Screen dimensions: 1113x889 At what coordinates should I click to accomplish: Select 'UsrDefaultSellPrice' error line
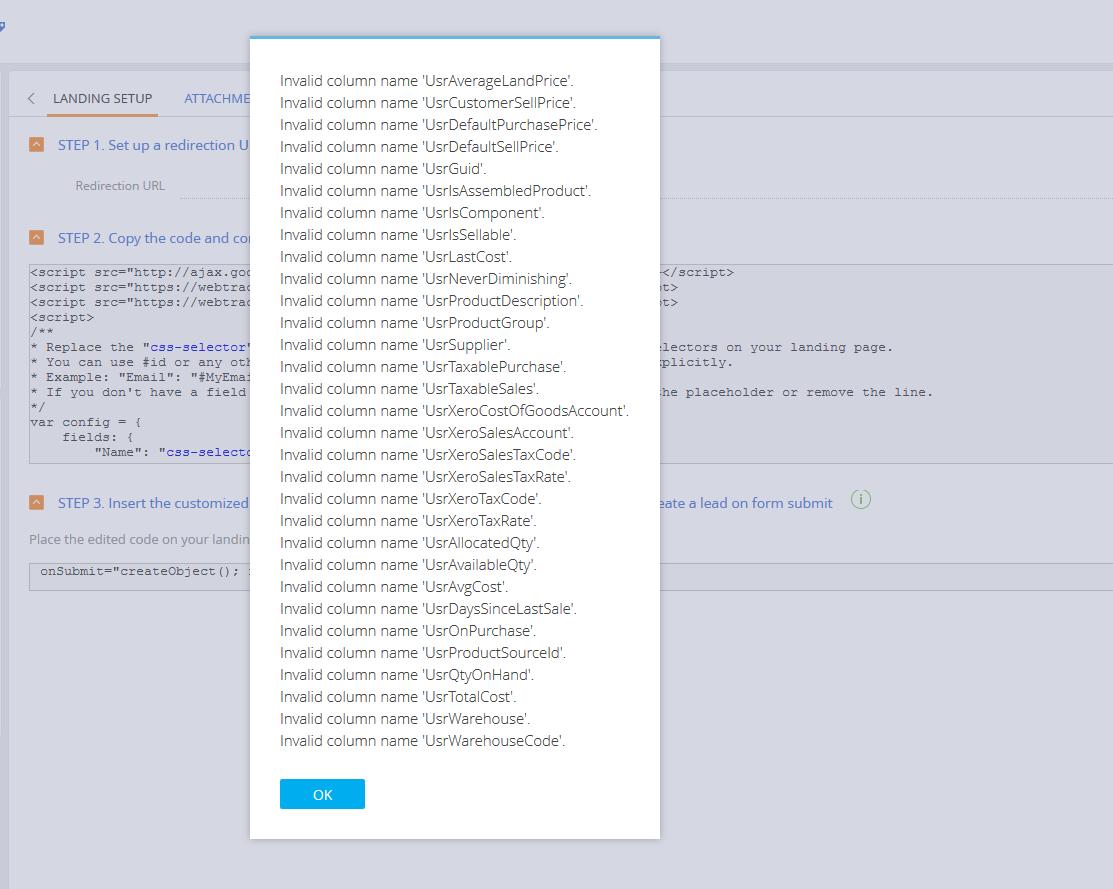[x=419, y=147]
